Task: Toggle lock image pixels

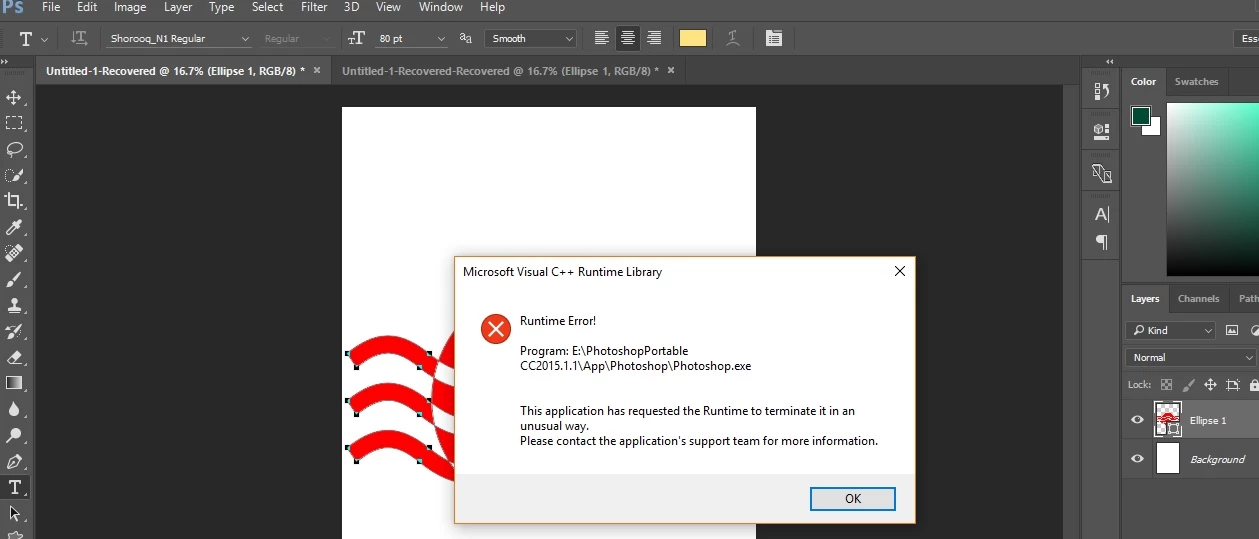Action: coord(1188,384)
